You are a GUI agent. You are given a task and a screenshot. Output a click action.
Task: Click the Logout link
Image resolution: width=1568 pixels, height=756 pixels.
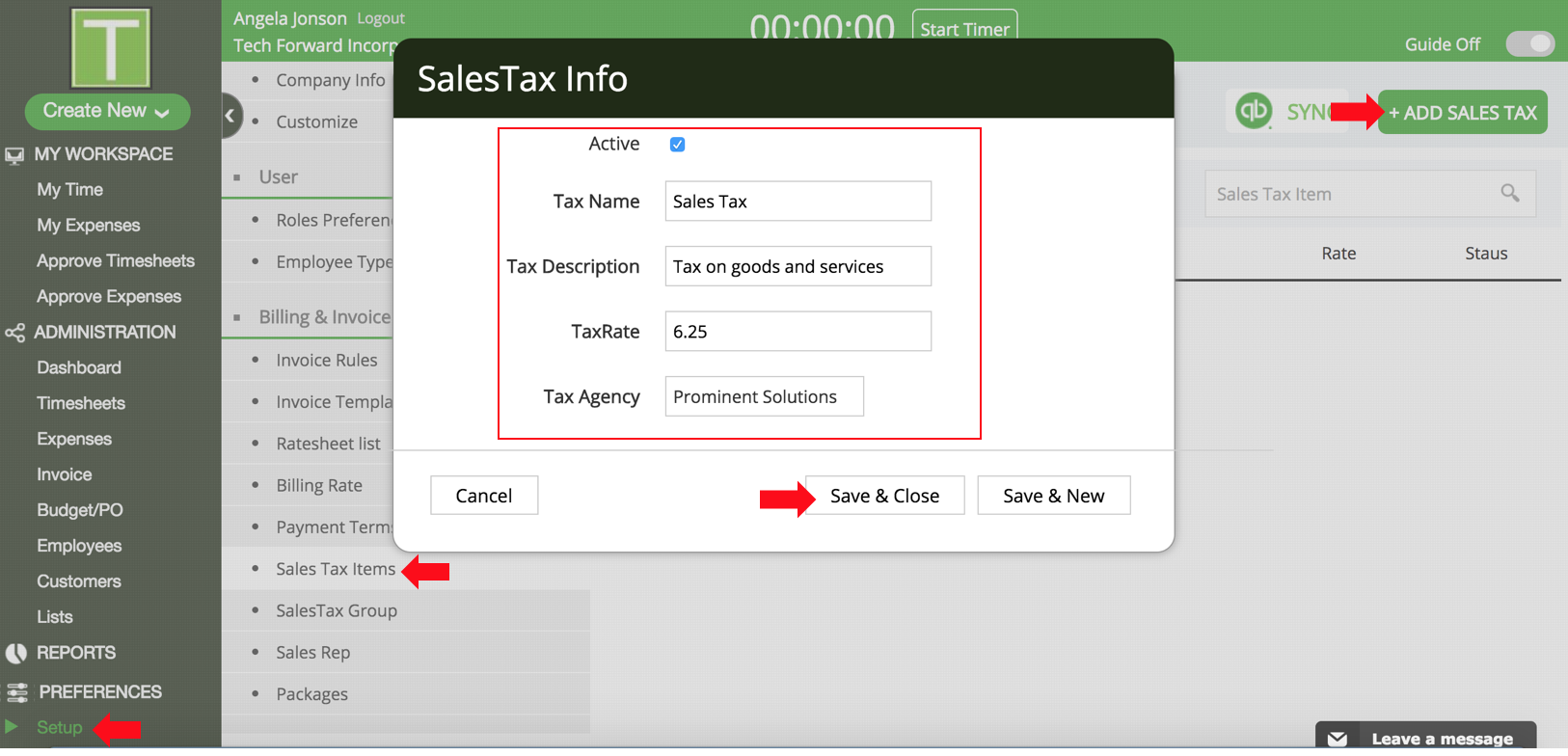(380, 18)
